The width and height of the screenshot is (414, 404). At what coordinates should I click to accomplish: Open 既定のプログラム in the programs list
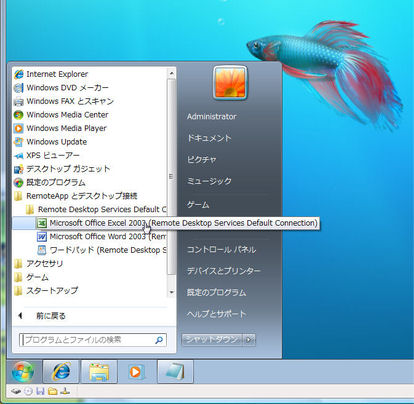(x=50, y=182)
